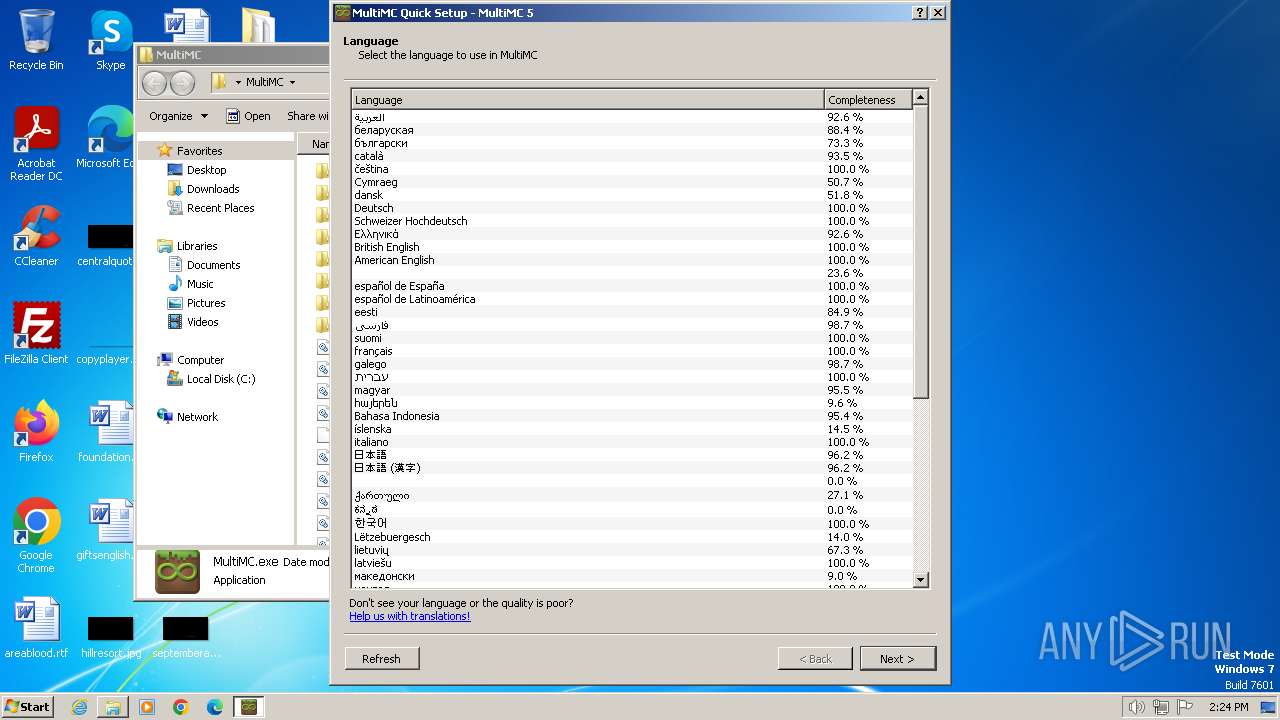Launch Google Chrome from desktop
This screenshot has width=1280, height=720.
click(36, 536)
